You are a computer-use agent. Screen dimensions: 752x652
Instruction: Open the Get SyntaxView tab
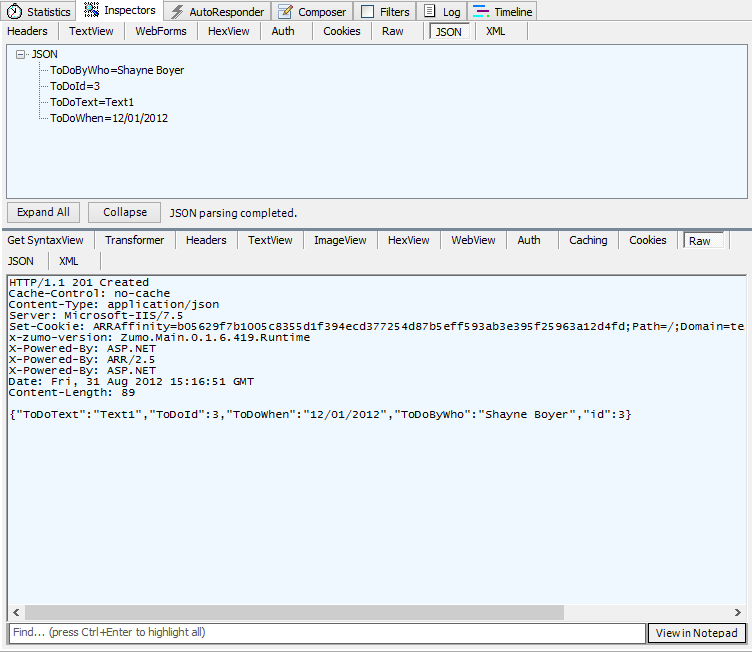click(46, 240)
